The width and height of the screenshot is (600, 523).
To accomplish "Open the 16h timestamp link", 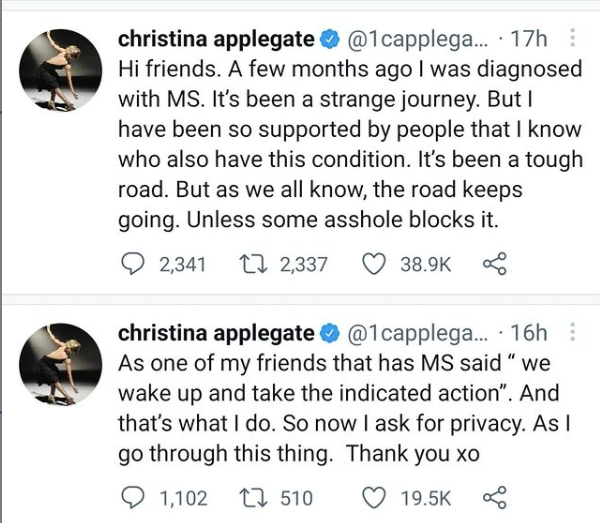I will [x=526, y=333].
